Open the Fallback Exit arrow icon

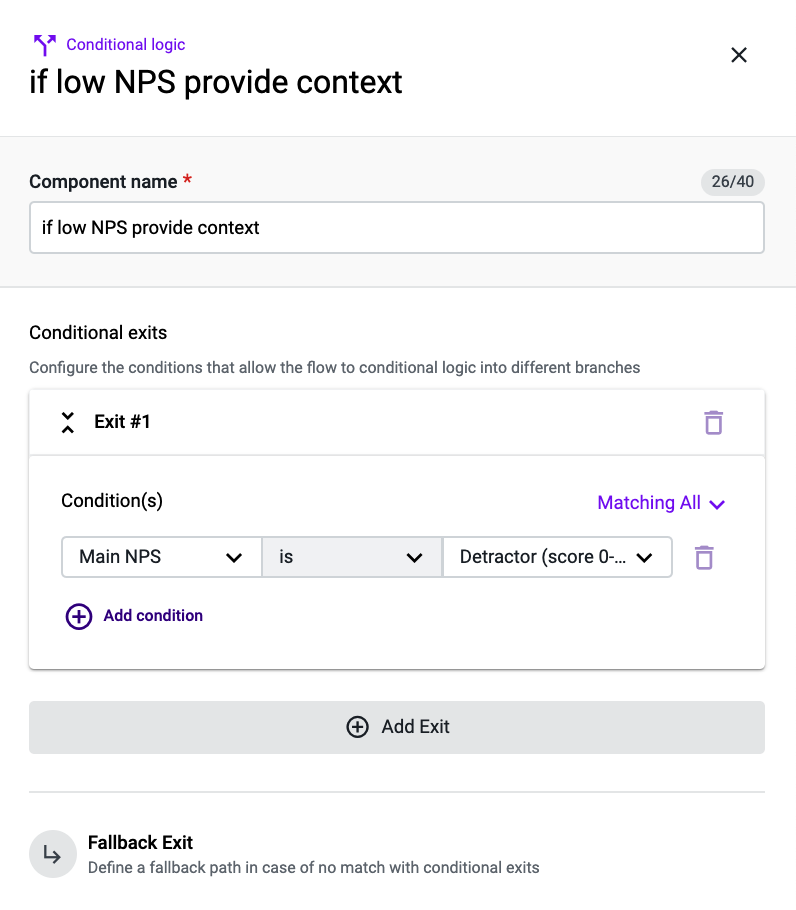(53, 854)
